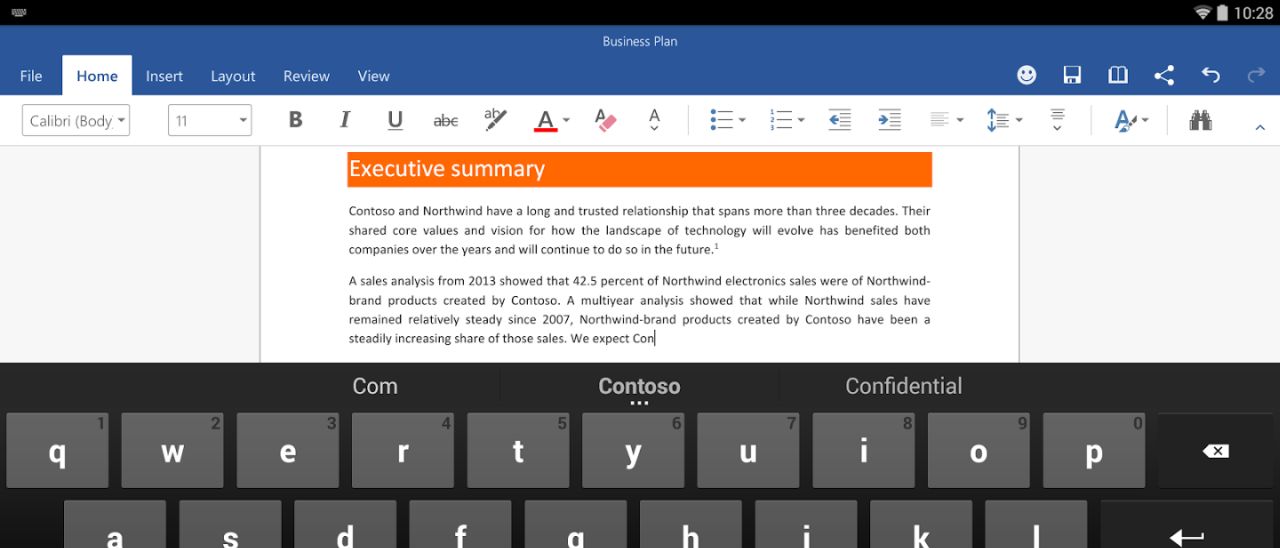Viewport: 1280px width, 548px height.
Task: Share the Business Plan document
Action: (1164, 75)
